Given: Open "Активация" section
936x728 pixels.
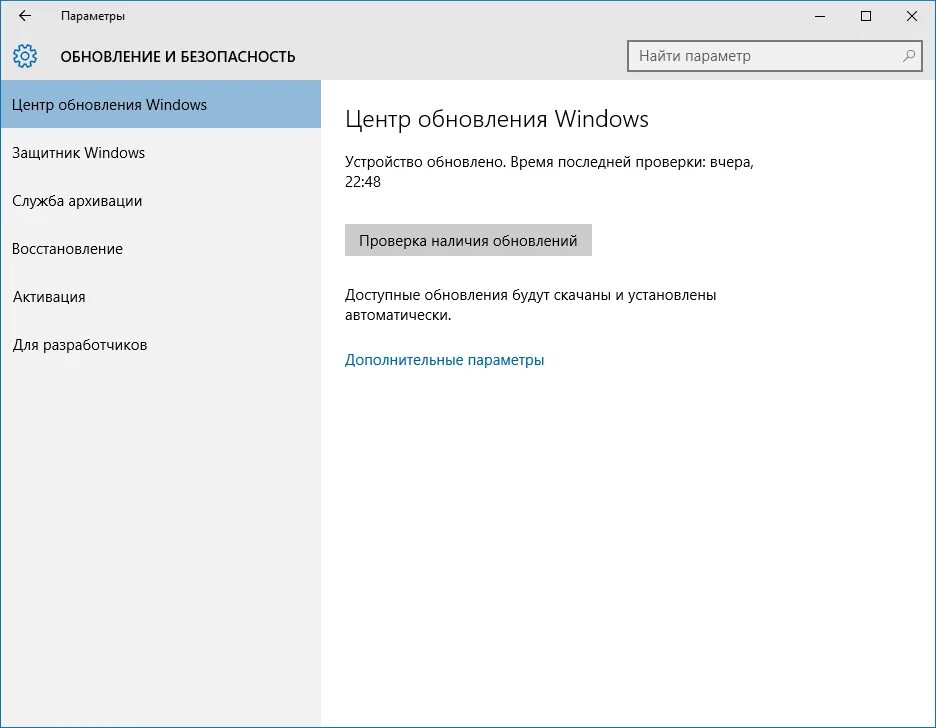Looking at the screenshot, I should point(160,297).
